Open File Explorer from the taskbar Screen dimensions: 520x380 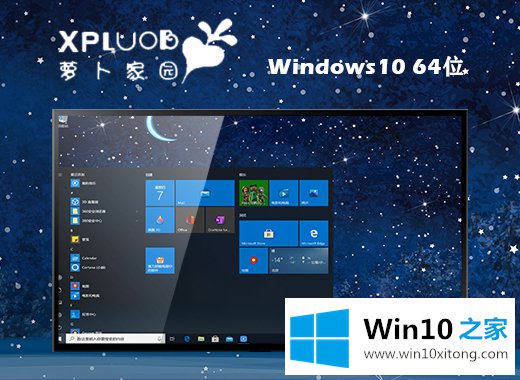(201, 339)
